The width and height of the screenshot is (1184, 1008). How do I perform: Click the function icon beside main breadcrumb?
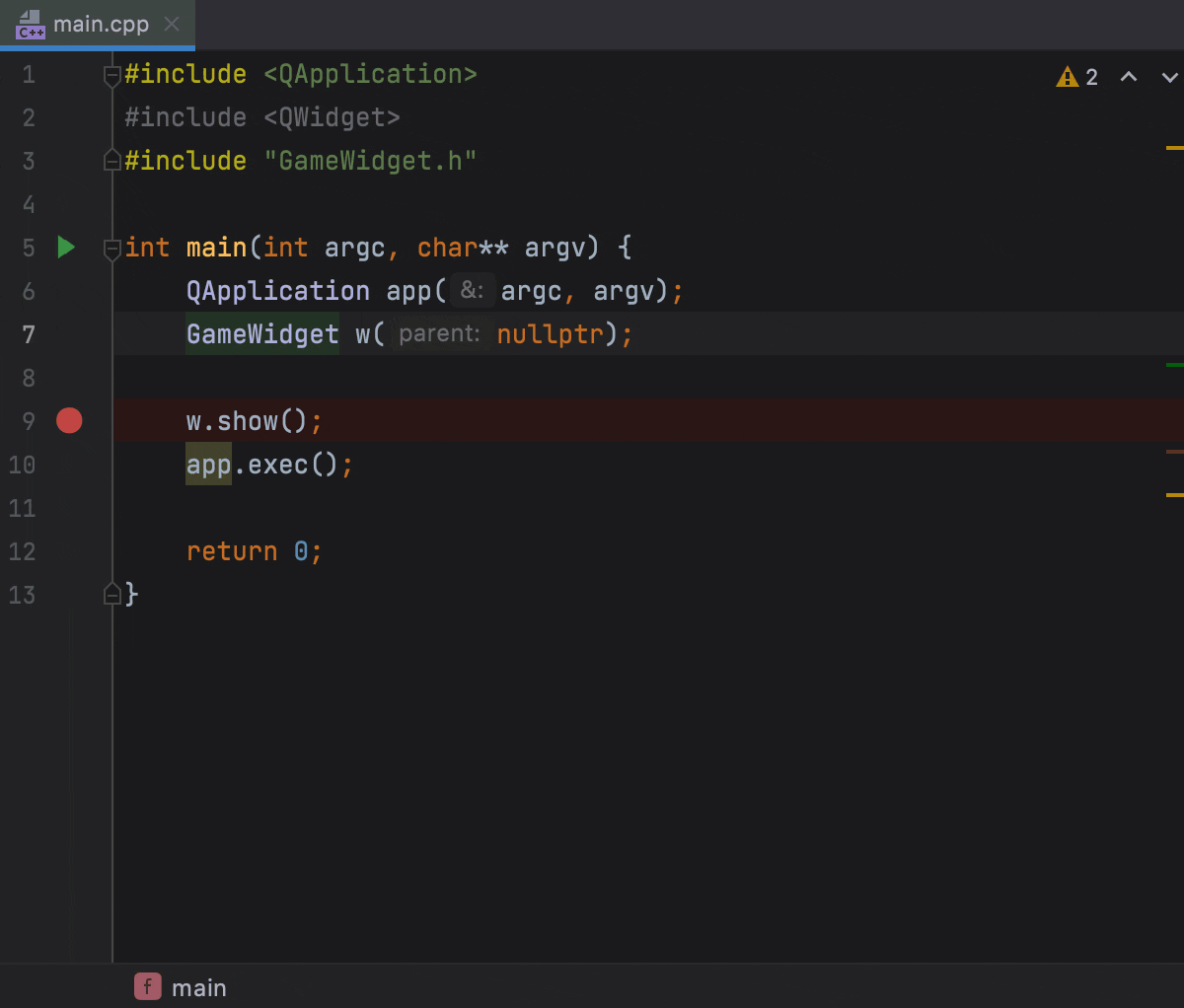(146, 986)
